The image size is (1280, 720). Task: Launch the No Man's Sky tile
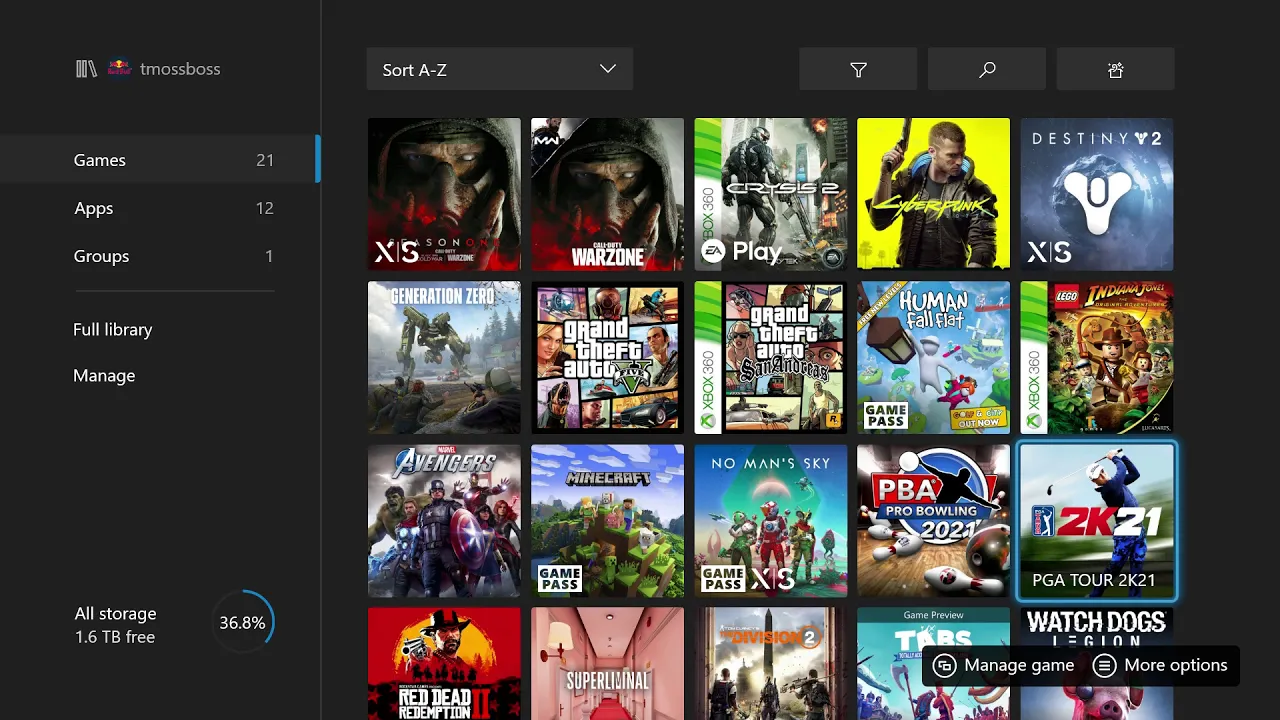[771, 521]
